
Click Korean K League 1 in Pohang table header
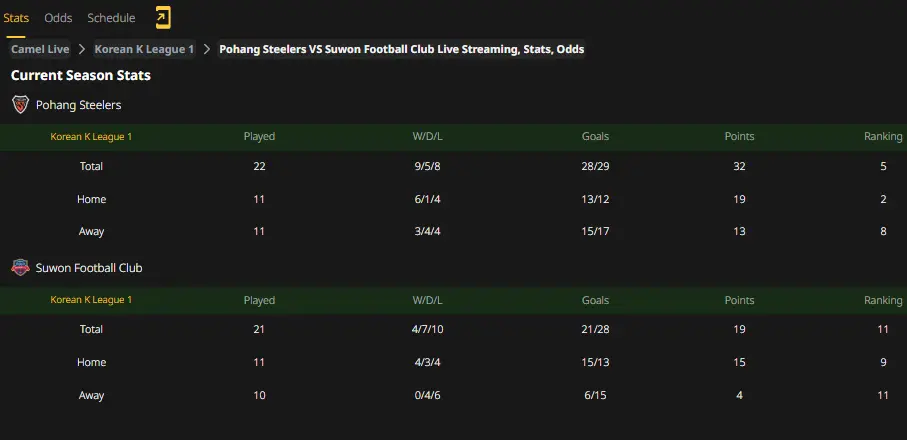(x=91, y=137)
